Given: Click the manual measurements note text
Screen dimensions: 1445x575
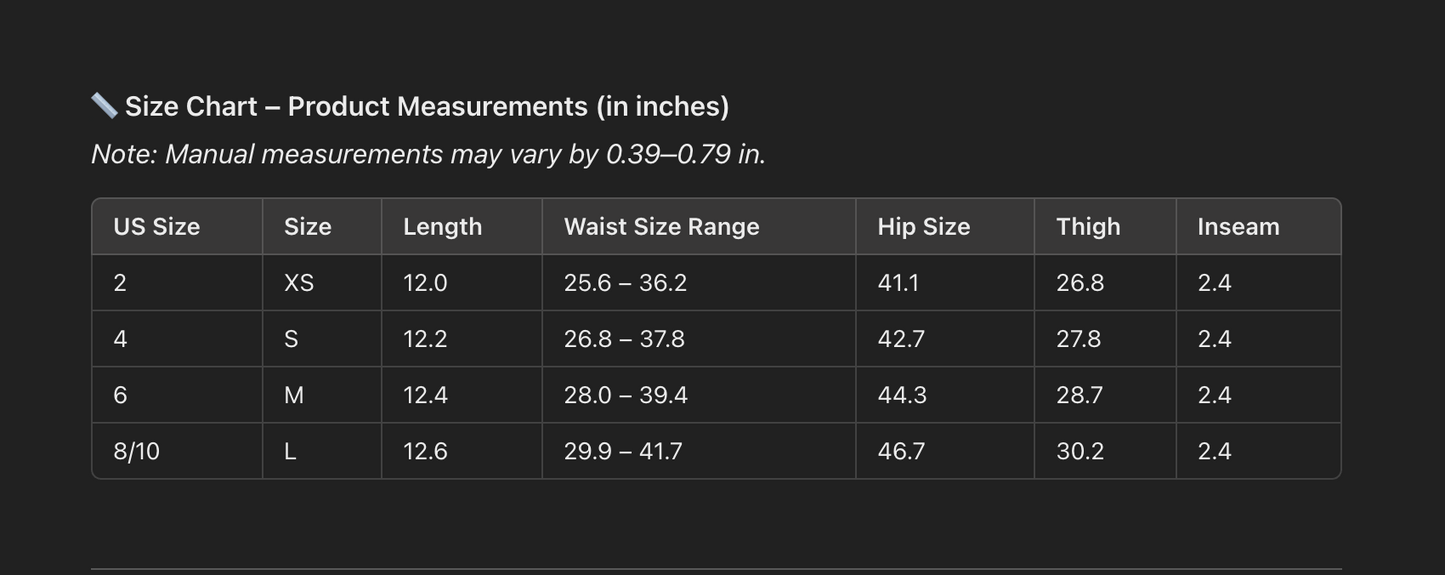Looking at the screenshot, I should click(428, 154).
